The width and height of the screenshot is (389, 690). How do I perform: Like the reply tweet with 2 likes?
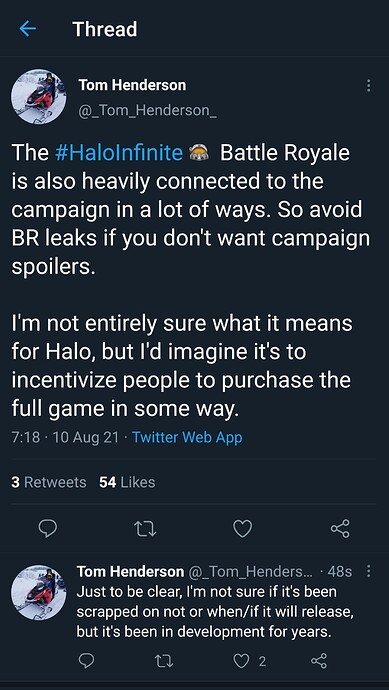[x=250, y=661]
